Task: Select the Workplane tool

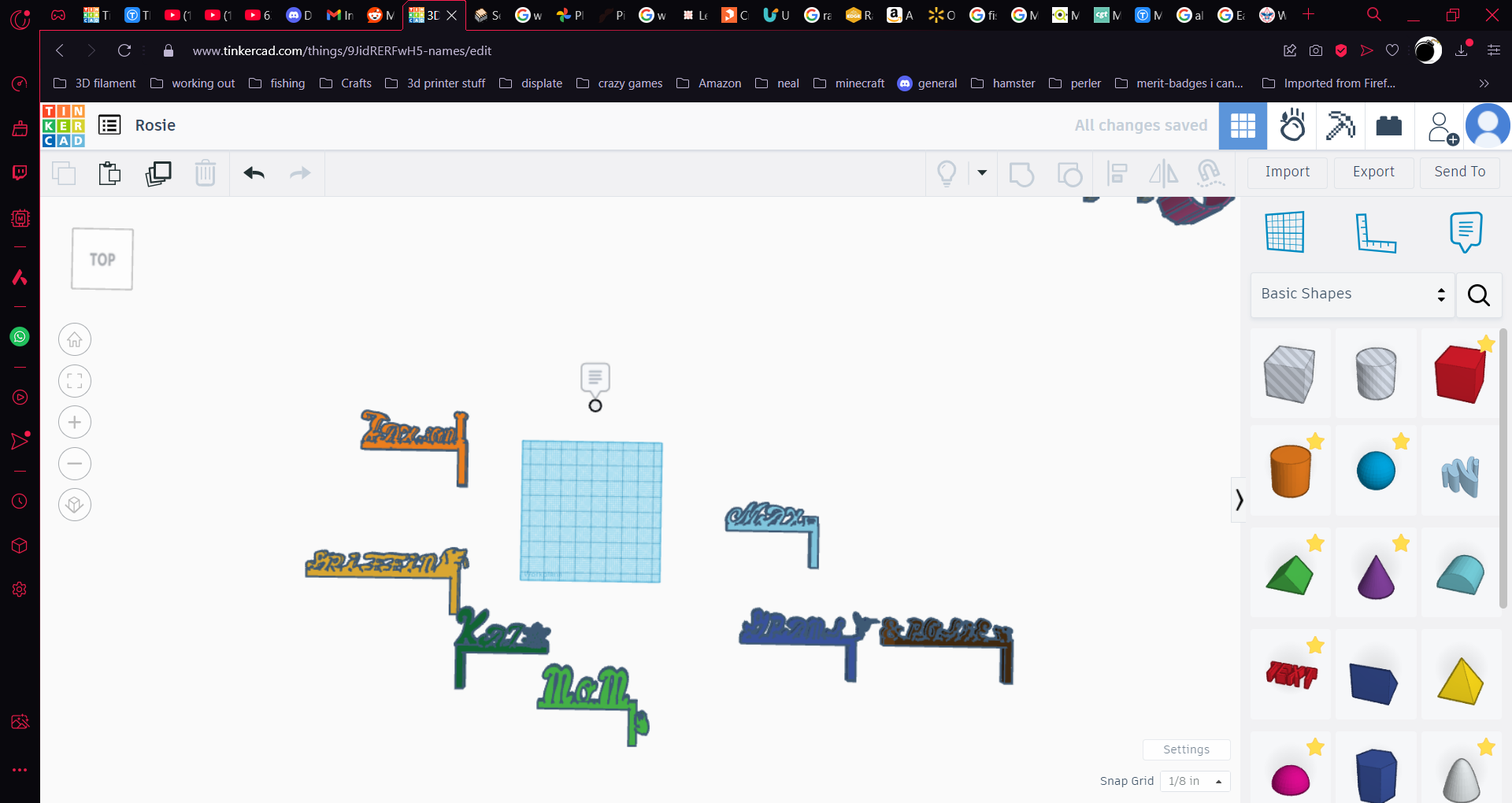Action: 1285,232
